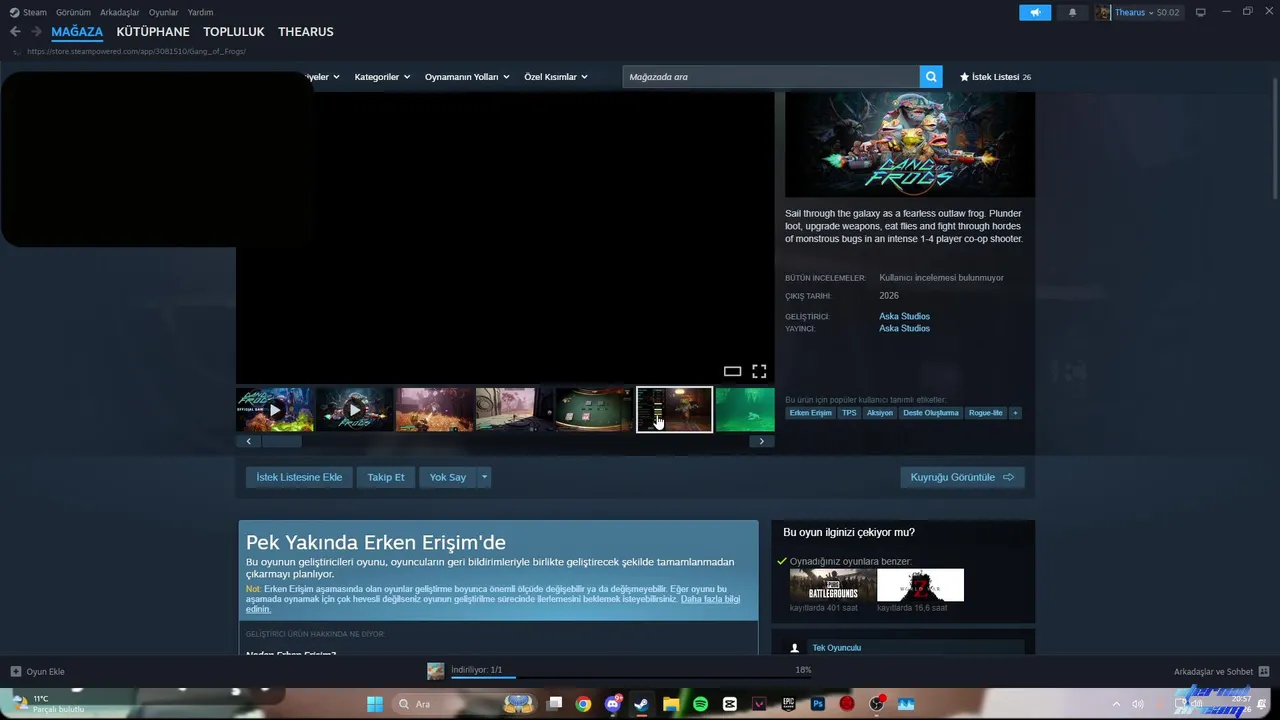Expand the Özel Kısımlar menu
Viewport: 1280px width, 720px height.
(x=556, y=77)
